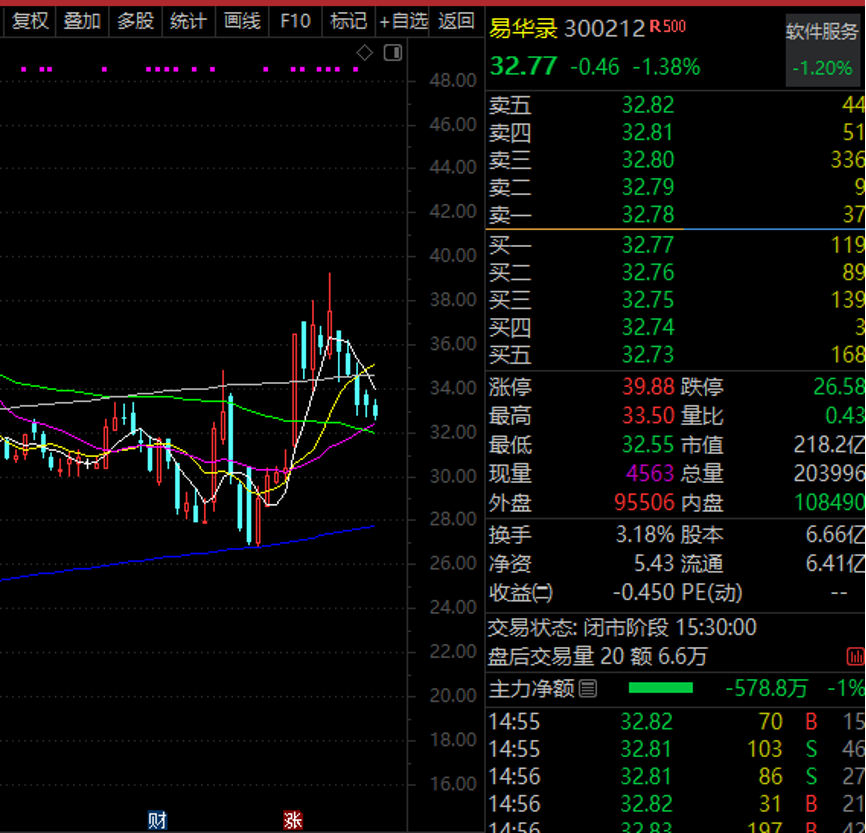Click the 易华录 stock name
This screenshot has width=866, height=833.
coord(523,28)
